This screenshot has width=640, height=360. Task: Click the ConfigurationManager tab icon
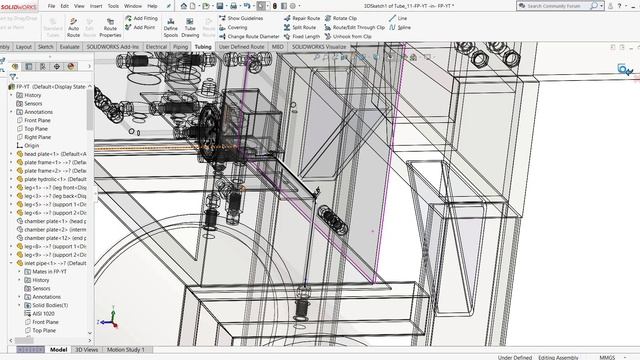[x=42, y=66]
